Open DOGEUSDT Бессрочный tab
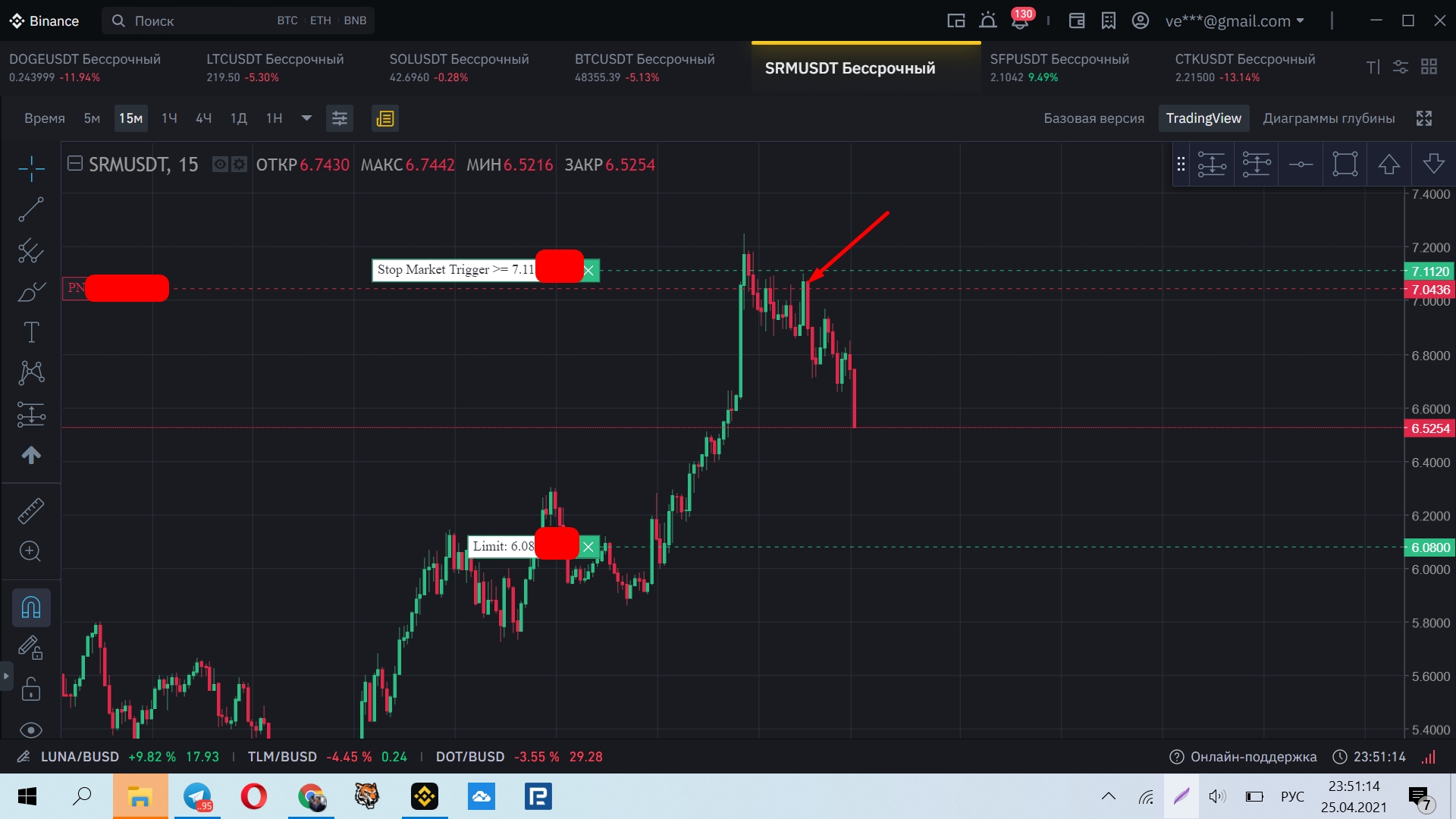Viewport: 1456px width, 819px height. 85,67
